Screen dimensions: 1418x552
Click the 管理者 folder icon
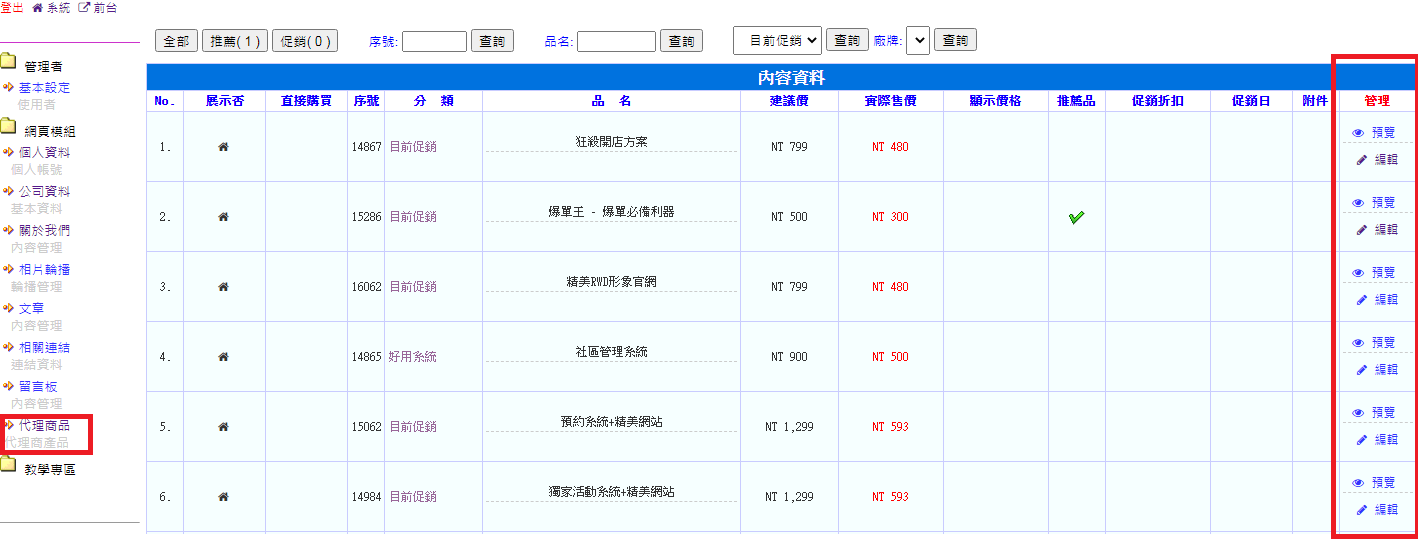pyautogui.click(x=8, y=61)
